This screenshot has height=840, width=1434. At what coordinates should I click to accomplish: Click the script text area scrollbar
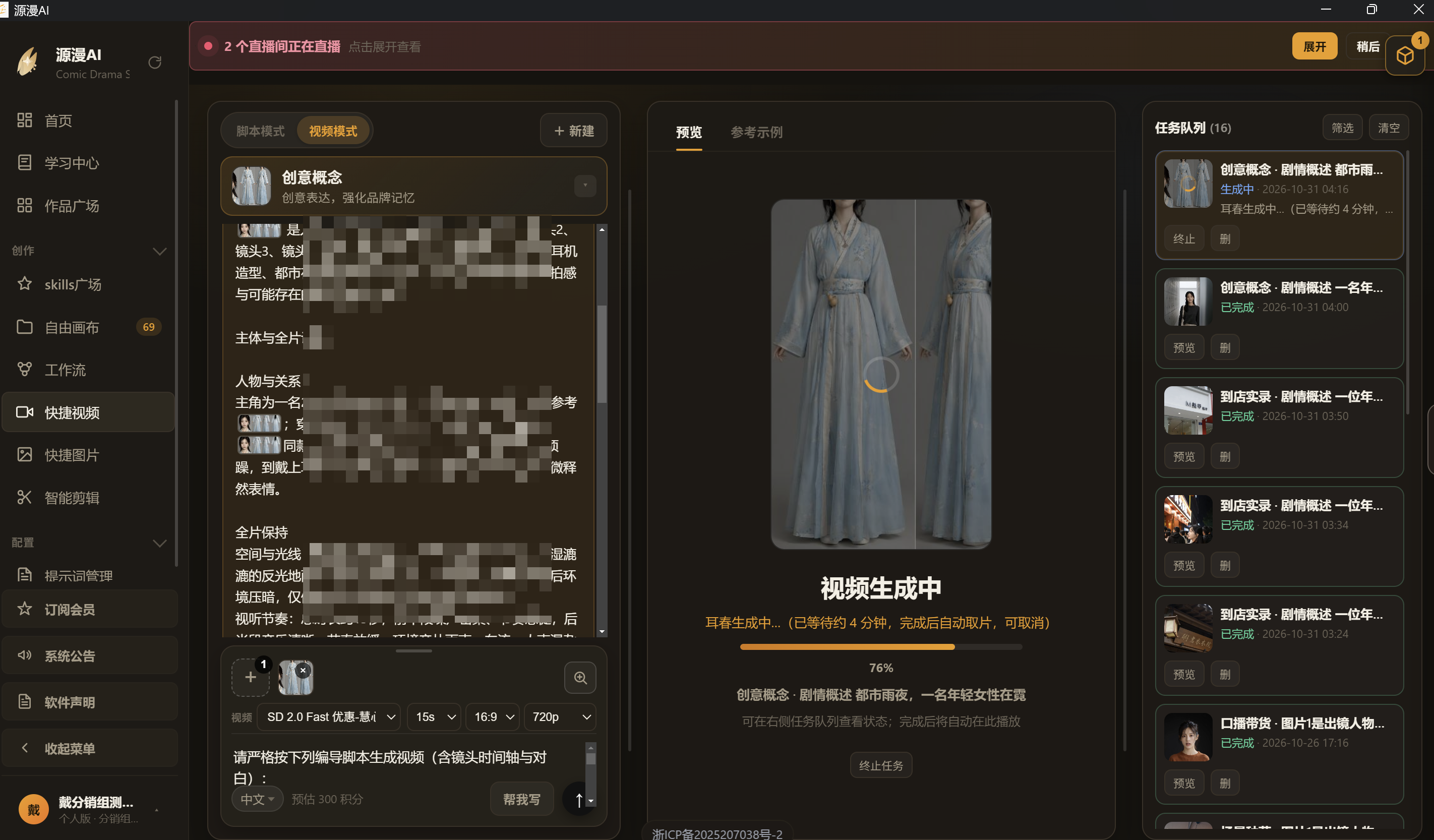pos(602,354)
